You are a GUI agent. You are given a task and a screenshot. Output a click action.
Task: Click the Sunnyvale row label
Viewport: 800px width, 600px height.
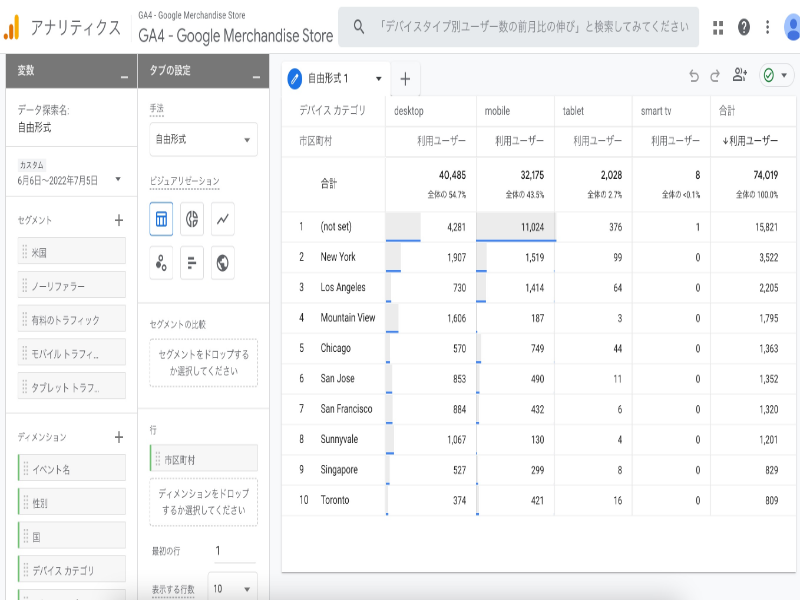click(339, 439)
